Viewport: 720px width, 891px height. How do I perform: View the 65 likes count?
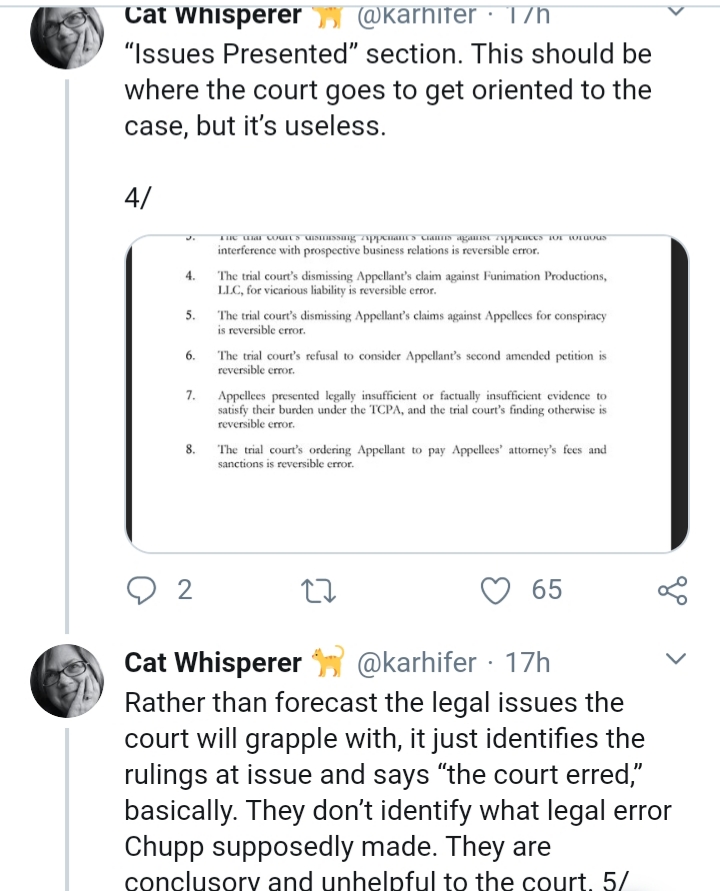(547, 590)
